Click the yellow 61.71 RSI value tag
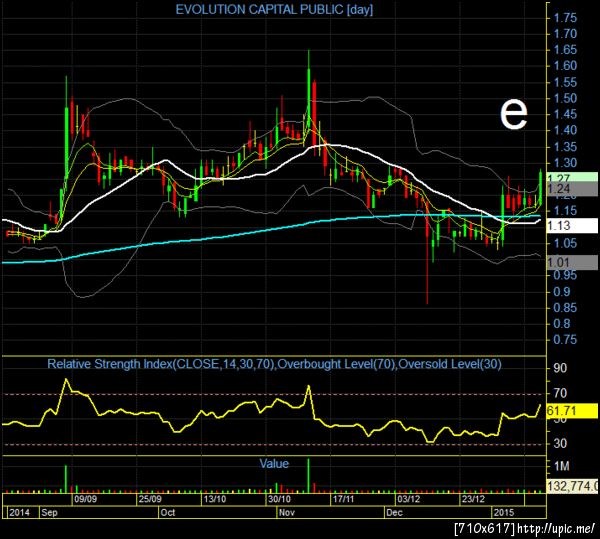The width and height of the screenshot is (600, 539). pyautogui.click(x=572, y=411)
